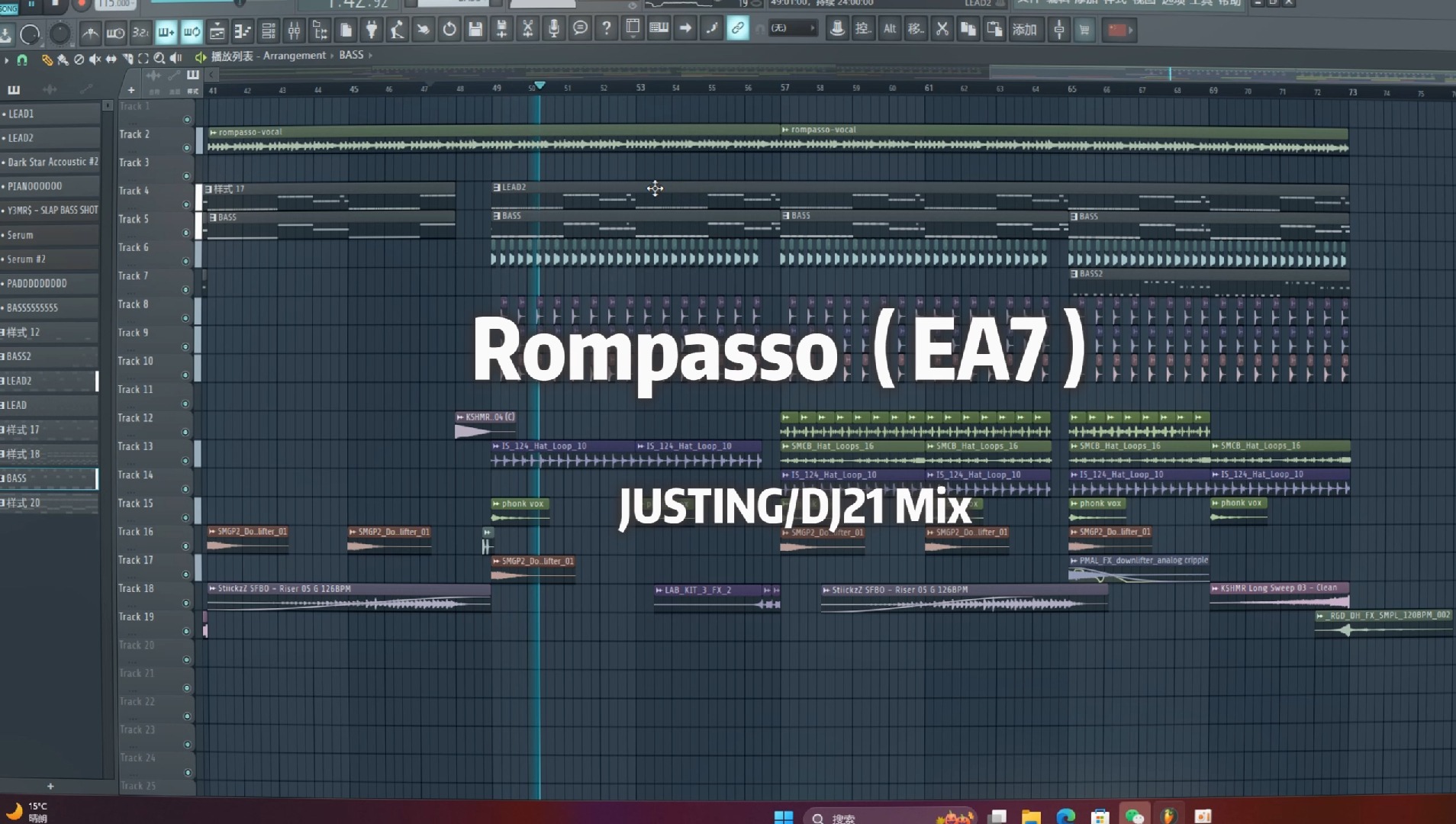Click the cut scissors icon

pos(942,29)
